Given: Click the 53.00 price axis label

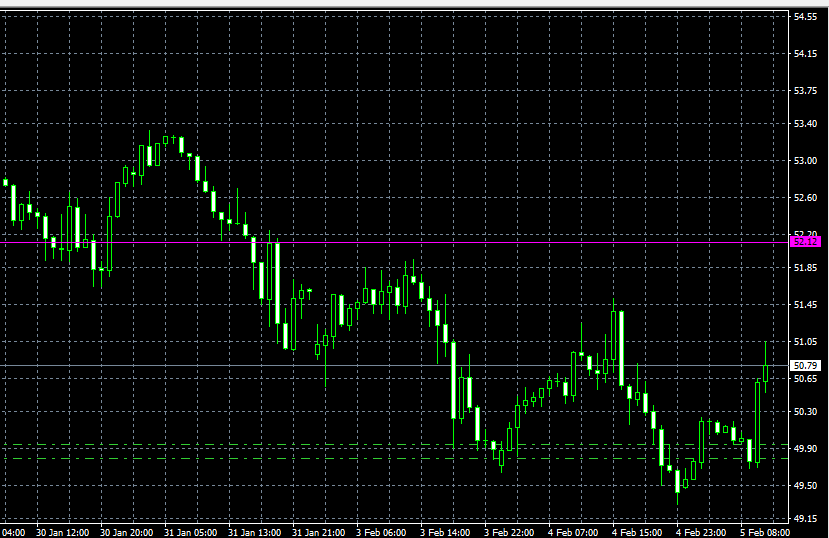Looking at the screenshot, I should pos(805,161).
